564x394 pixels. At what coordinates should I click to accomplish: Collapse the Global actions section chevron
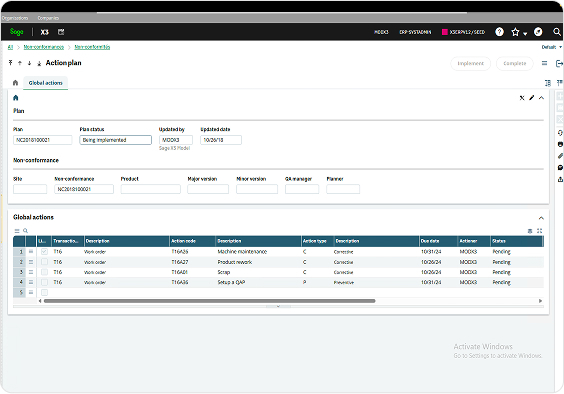tap(541, 218)
